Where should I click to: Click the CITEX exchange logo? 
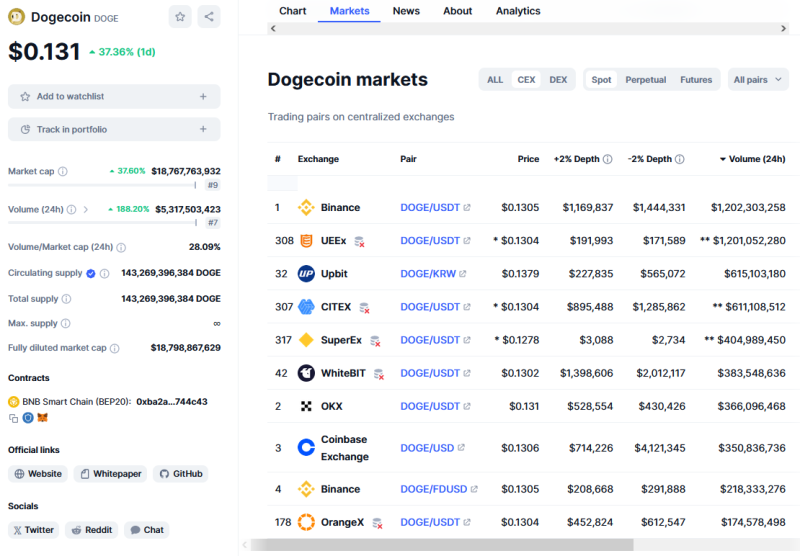[x=306, y=307]
